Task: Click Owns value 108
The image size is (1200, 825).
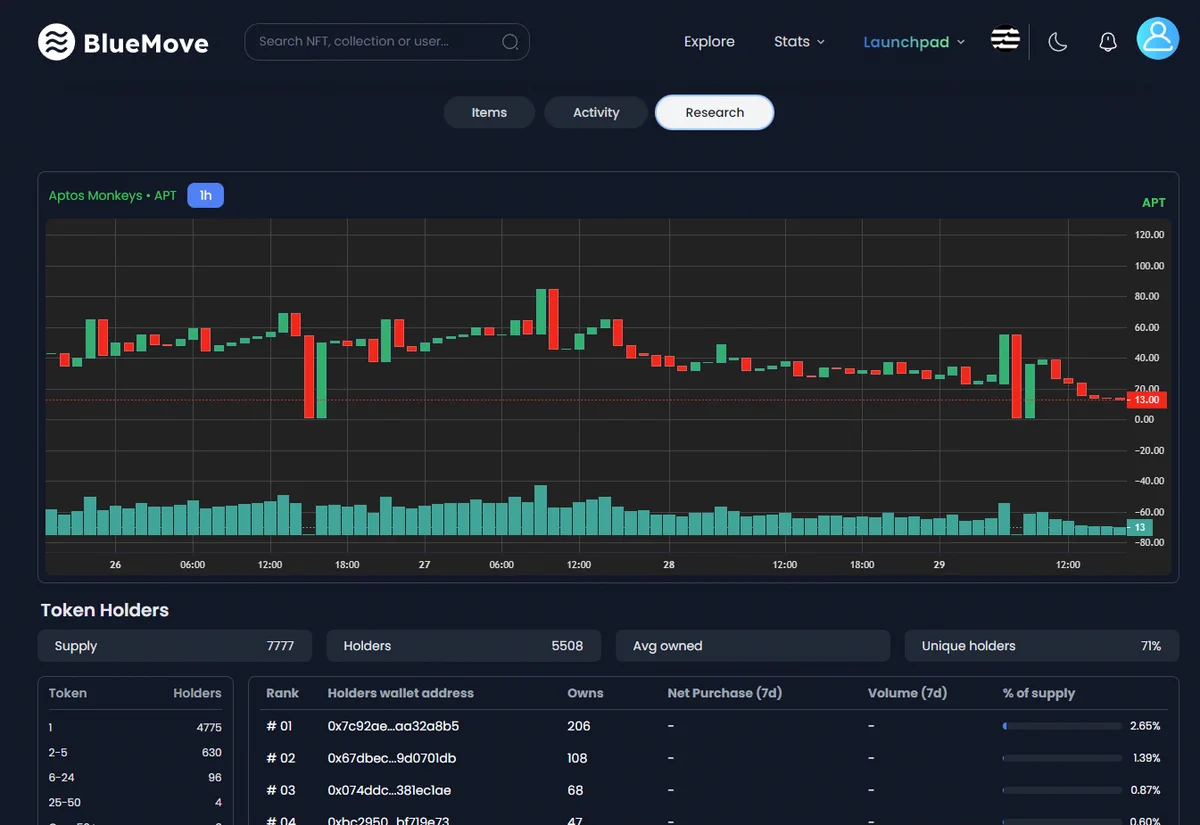Action: coord(578,758)
